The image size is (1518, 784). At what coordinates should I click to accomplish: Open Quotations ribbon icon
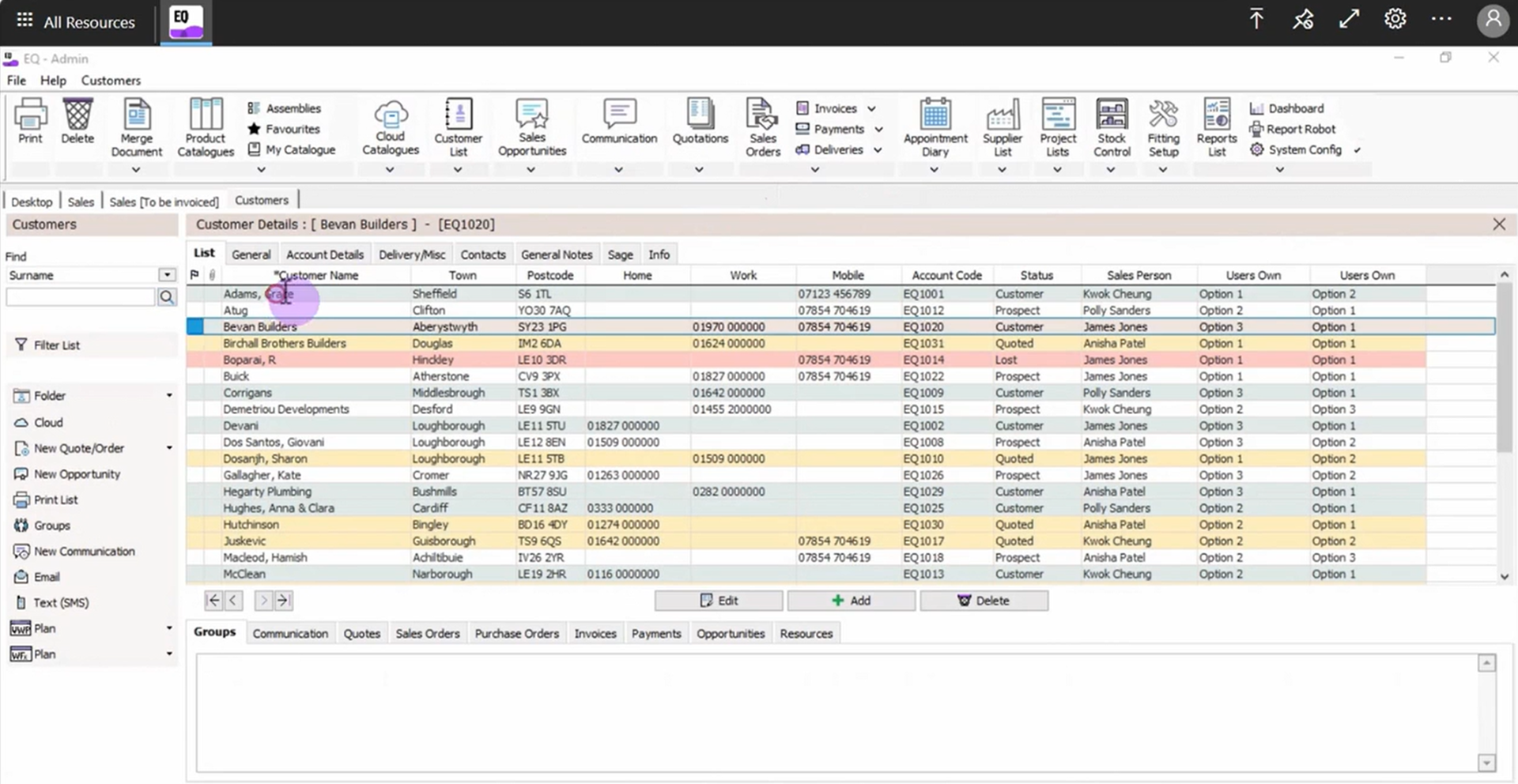click(x=700, y=122)
